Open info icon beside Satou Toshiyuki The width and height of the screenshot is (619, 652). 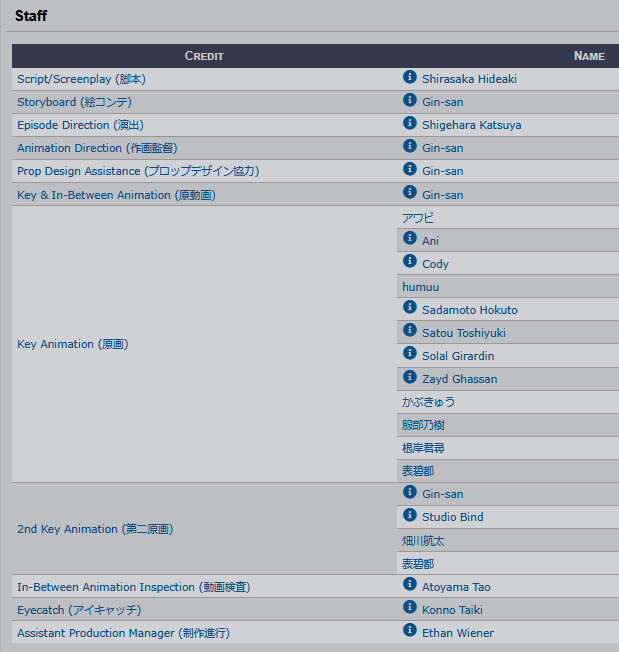click(x=409, y=330)
